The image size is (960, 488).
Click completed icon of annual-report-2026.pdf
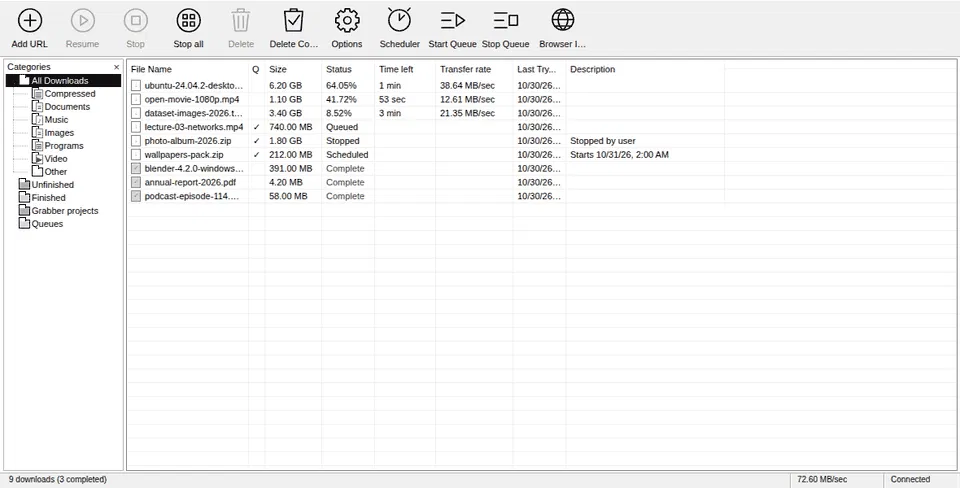tap(136, 182)
